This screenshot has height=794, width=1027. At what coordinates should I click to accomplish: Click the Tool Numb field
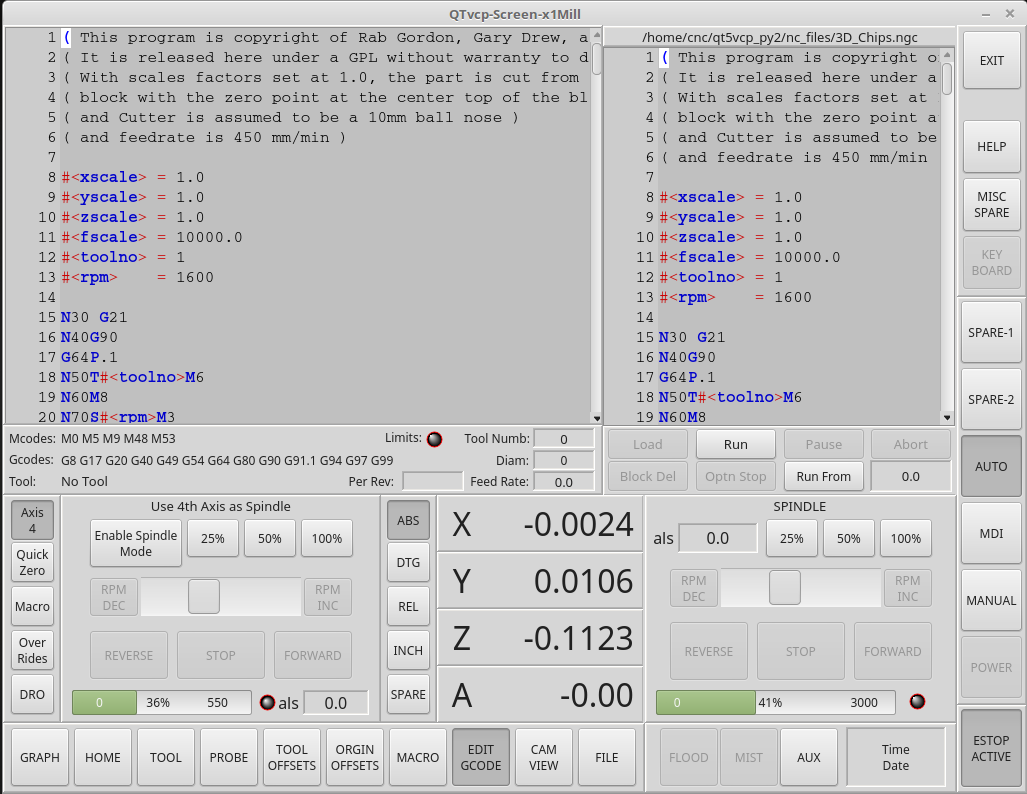(x=564, y=439)
